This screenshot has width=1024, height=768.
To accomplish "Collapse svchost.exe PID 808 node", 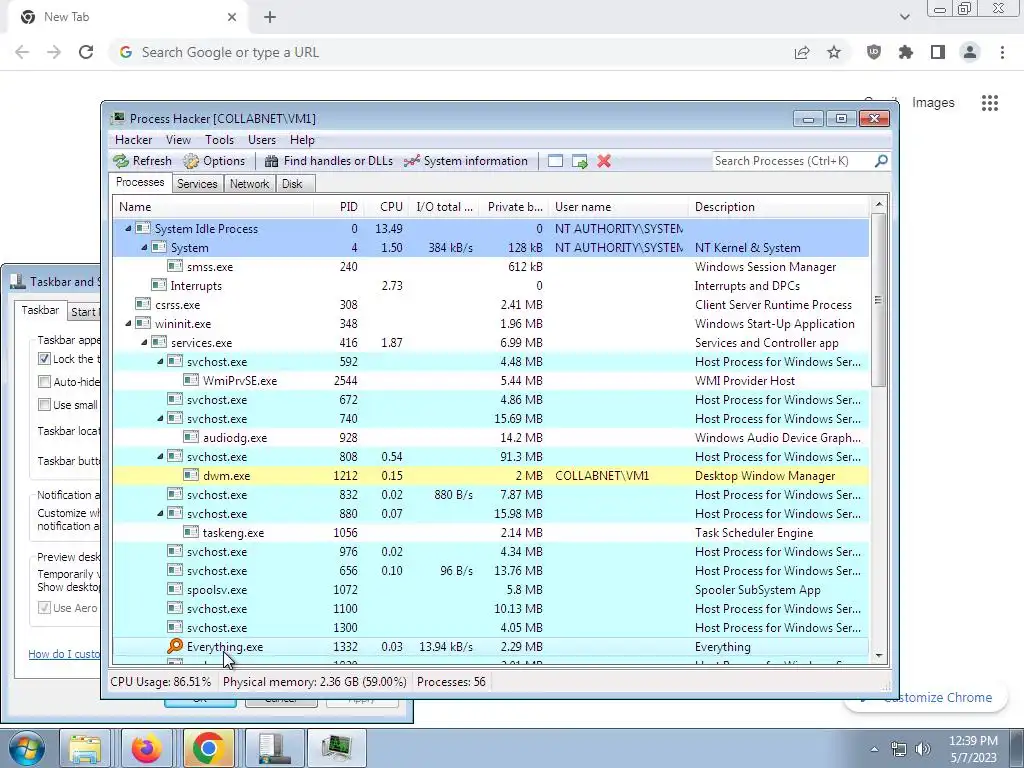I will 161,456.
